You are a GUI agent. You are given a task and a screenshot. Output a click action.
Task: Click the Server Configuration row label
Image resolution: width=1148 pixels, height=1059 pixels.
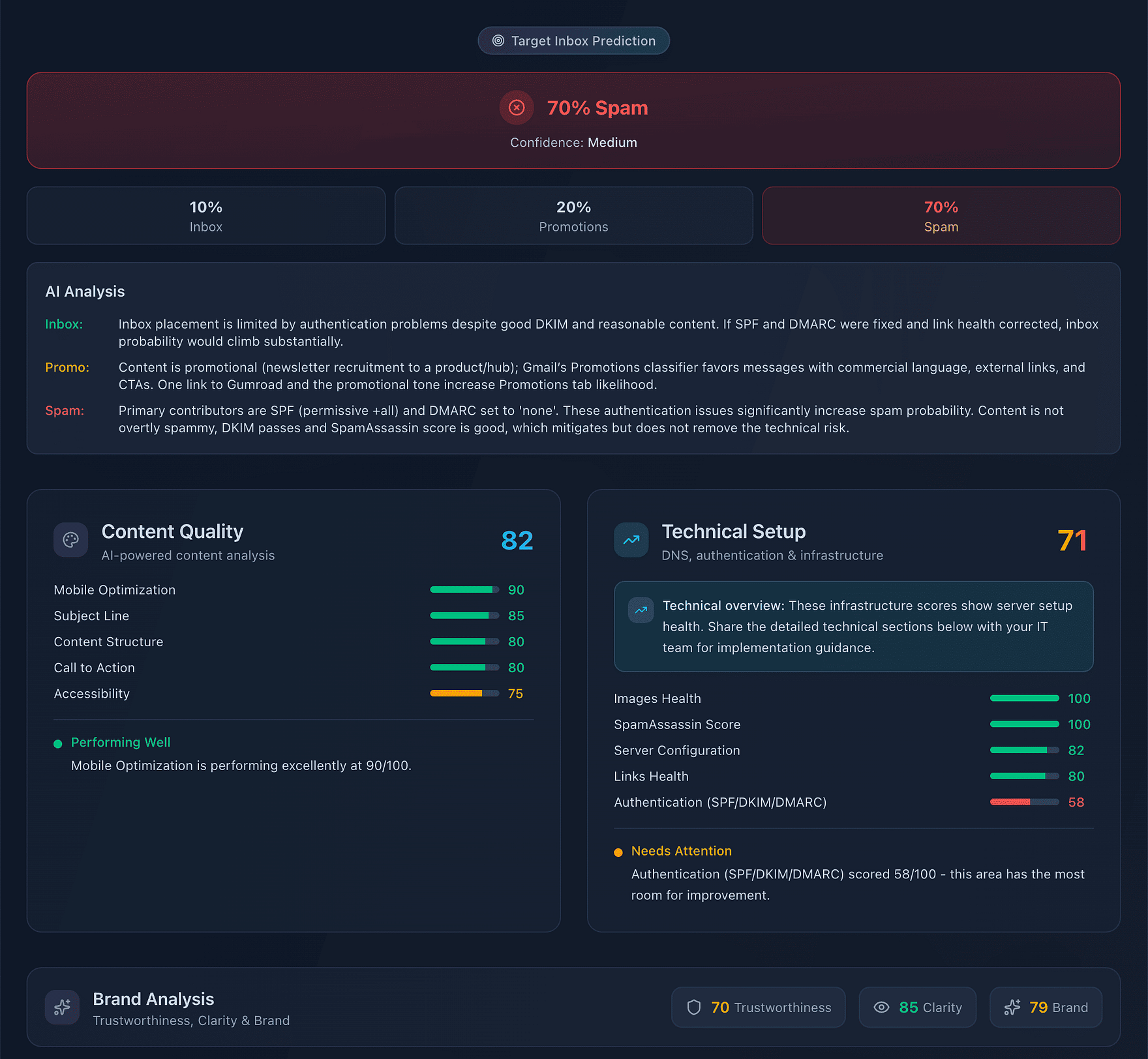coord(677,751)
